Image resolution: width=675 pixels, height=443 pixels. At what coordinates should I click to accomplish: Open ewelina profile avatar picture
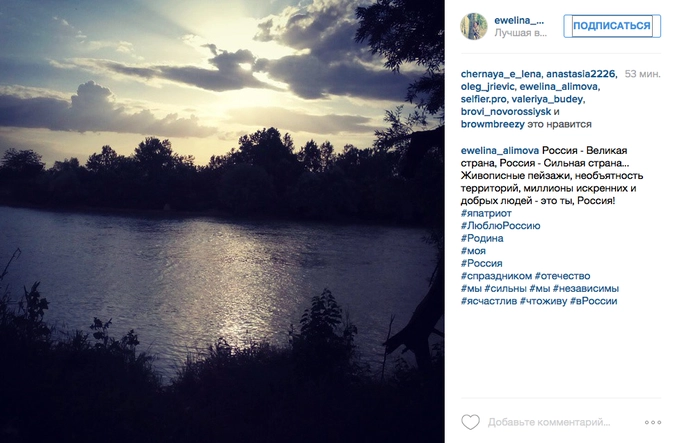point(474,26)
